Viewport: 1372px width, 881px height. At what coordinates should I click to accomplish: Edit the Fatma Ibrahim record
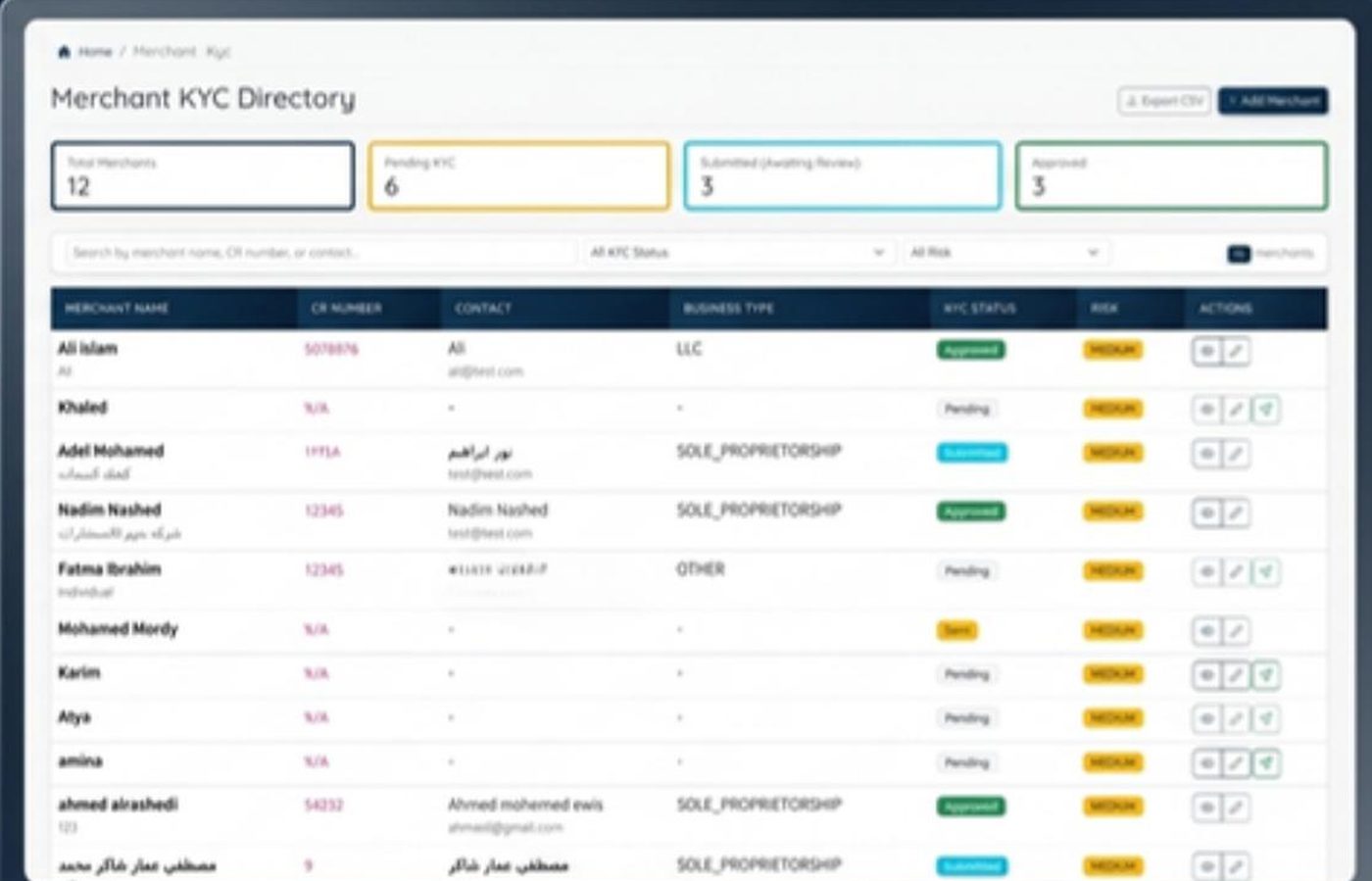coord(1236,571)
